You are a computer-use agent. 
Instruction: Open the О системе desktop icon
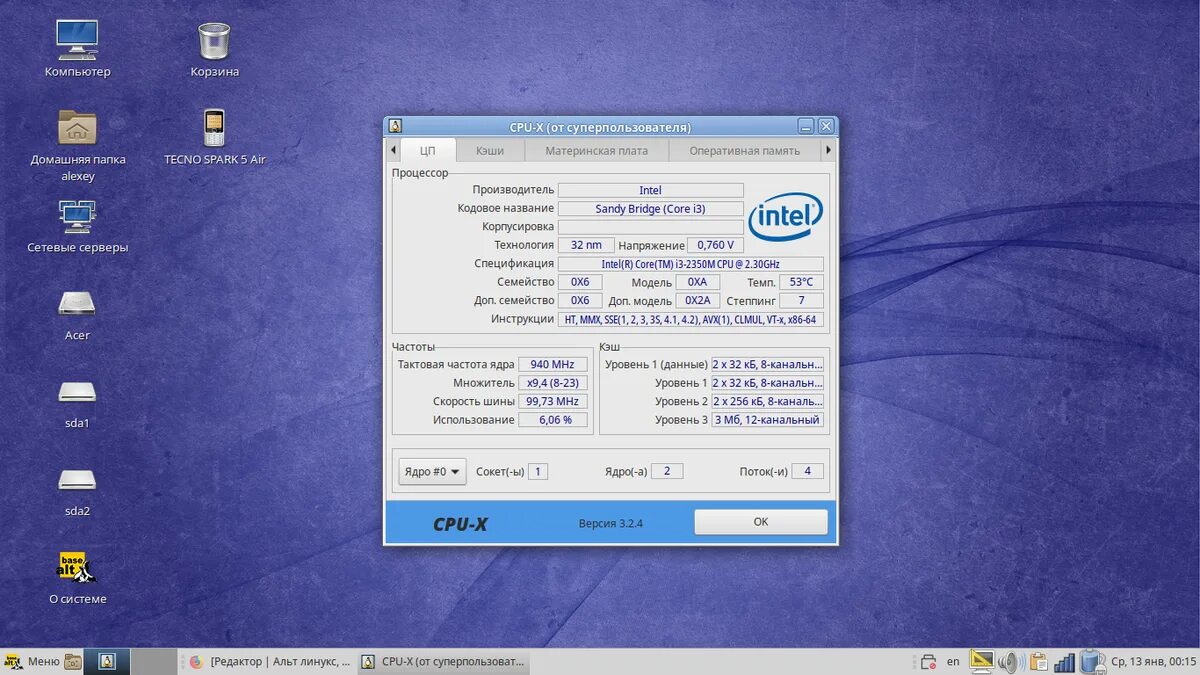tap(77, 567)
